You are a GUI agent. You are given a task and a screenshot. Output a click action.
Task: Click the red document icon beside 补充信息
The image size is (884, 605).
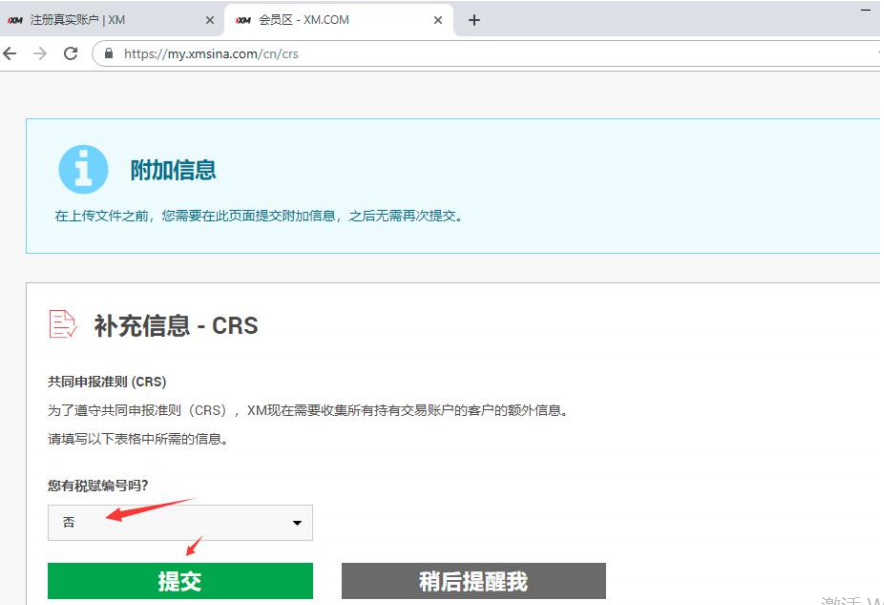pyautogui.click(x=62, y=324)
